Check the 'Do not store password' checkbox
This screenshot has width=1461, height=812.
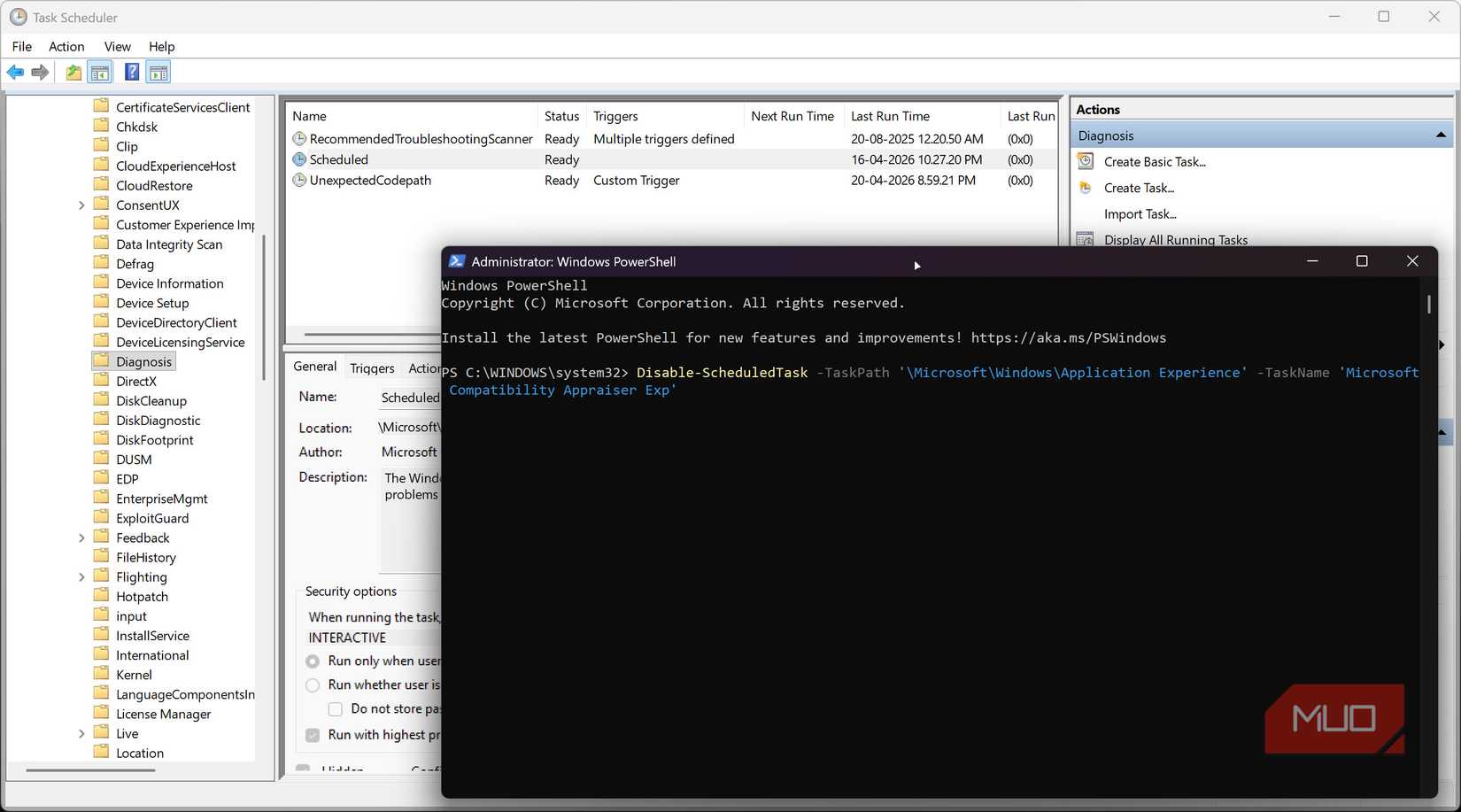pos(336,709)
